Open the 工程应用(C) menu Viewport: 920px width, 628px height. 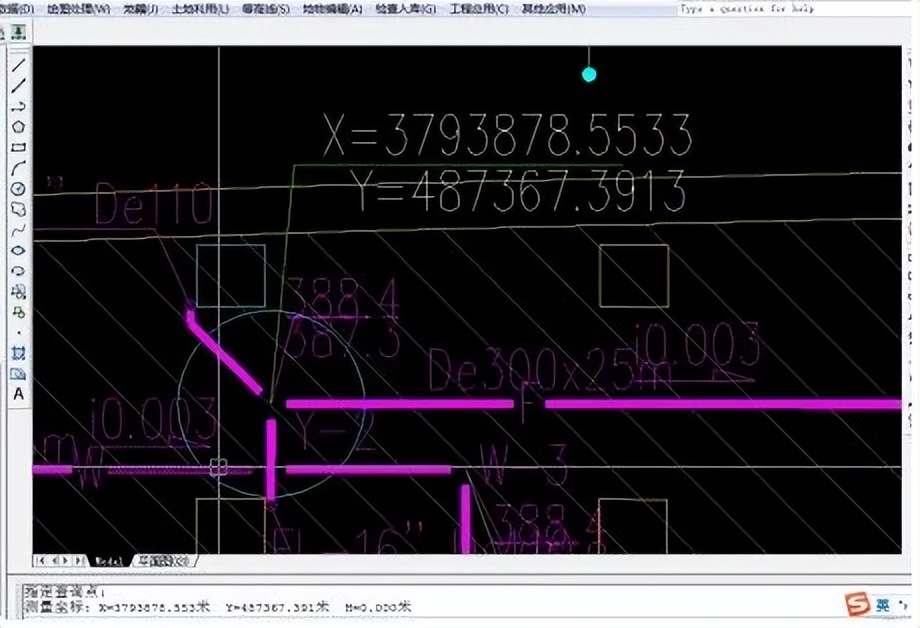479,9
